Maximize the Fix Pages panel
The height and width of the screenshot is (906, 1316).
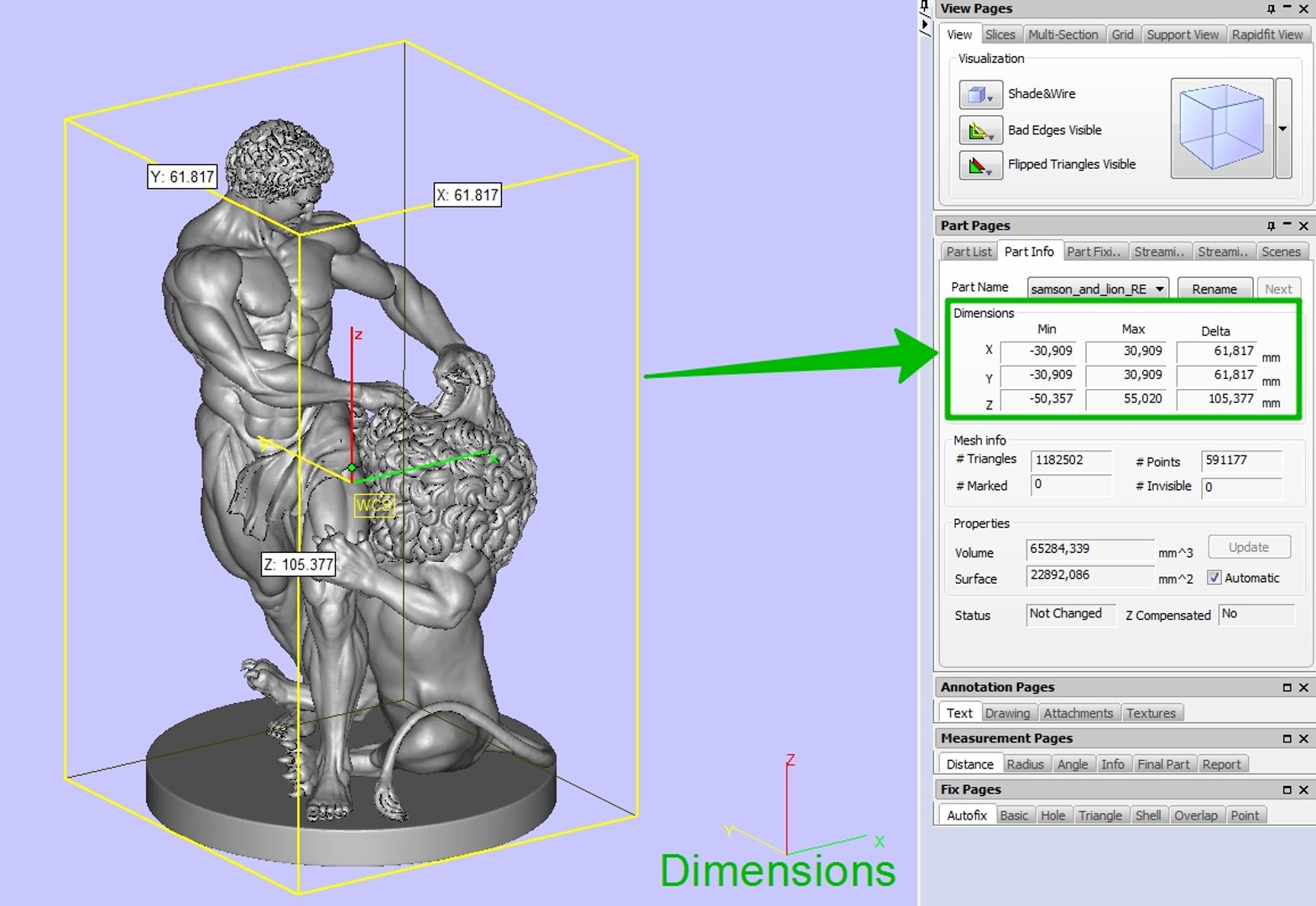1287,789
